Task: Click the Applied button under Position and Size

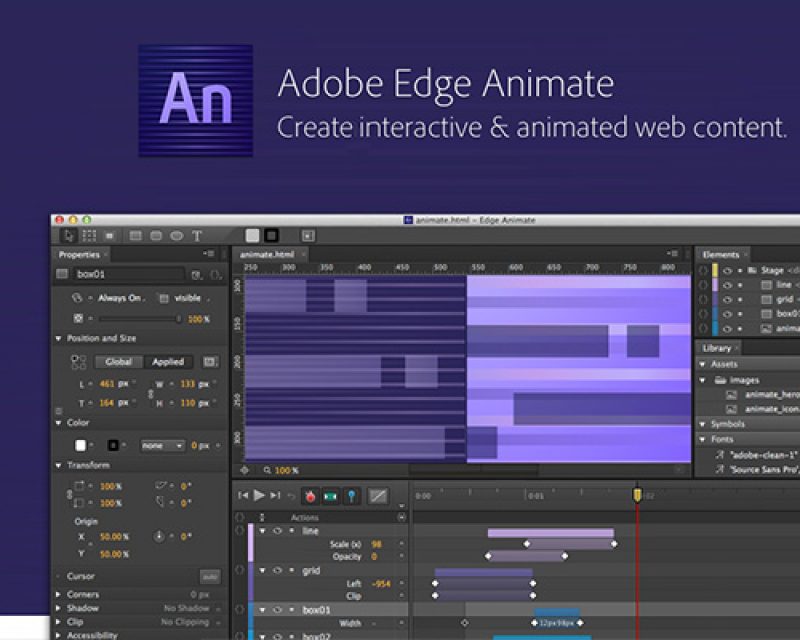Action: 167,361
